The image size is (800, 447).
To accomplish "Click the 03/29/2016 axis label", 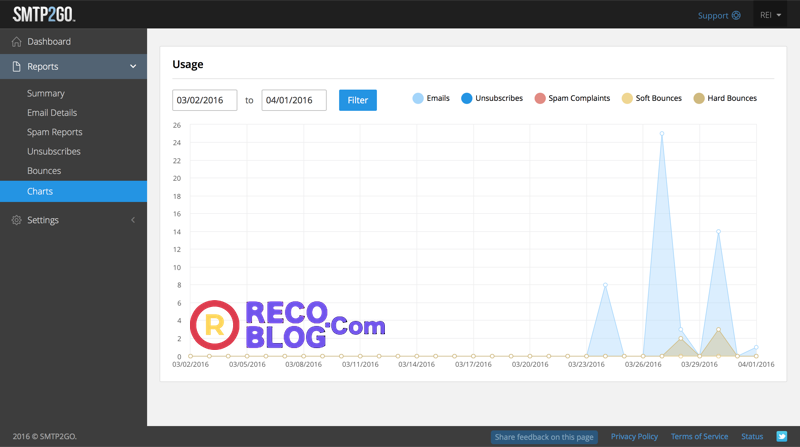I will [x=699, y=364].
